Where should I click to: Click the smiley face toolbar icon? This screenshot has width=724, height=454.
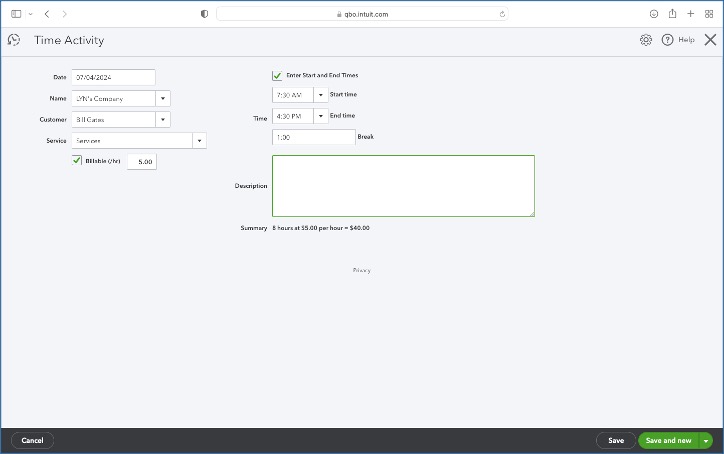click(x=654, y=14)
